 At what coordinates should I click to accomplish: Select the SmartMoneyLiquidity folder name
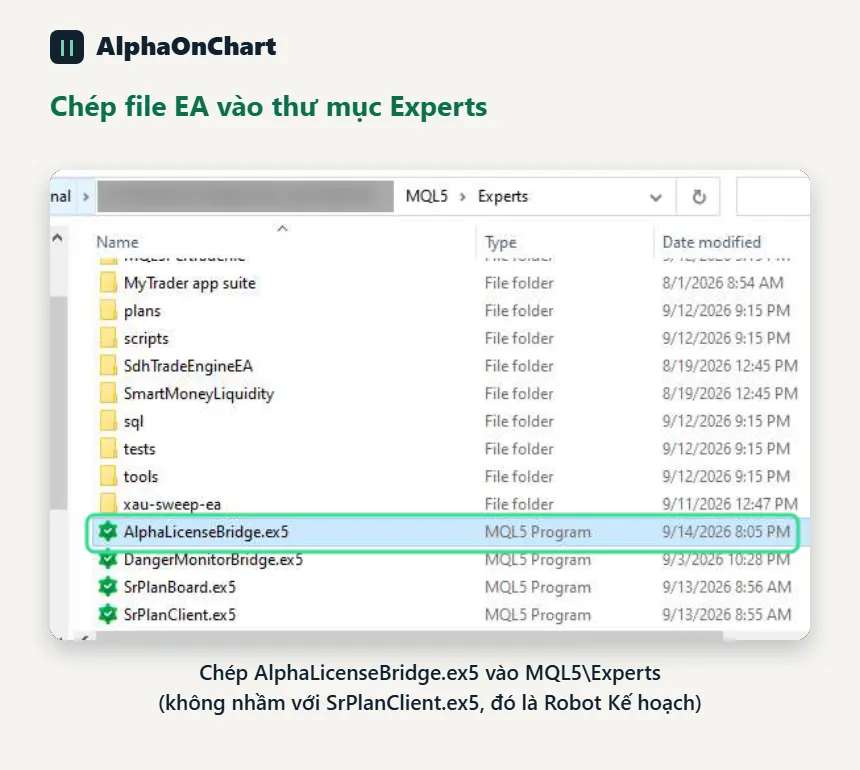coord(199,394)
